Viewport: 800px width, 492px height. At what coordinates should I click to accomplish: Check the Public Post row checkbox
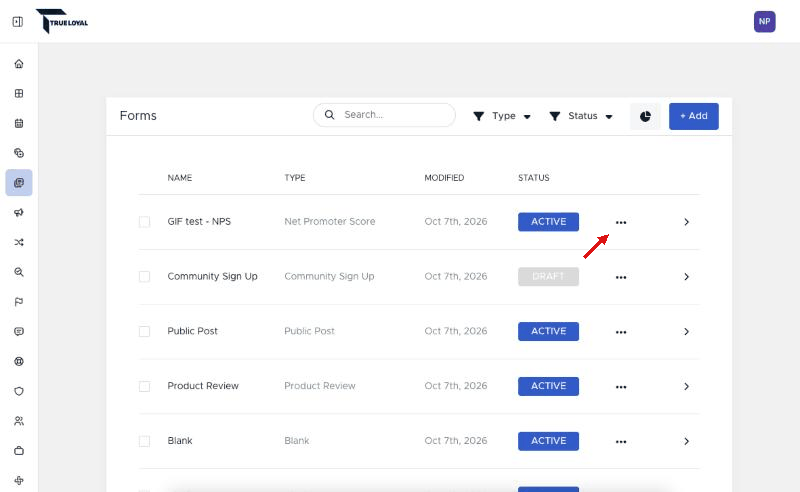click(144, 331)
